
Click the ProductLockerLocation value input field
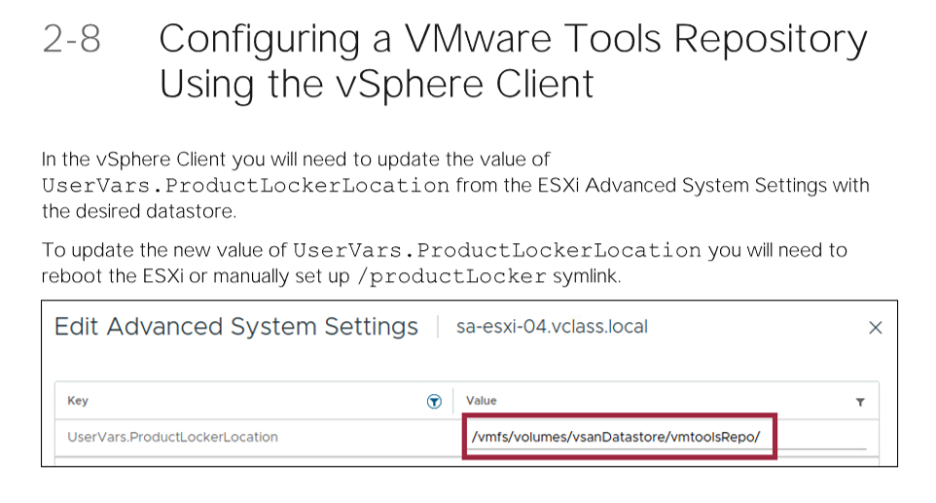667,437
